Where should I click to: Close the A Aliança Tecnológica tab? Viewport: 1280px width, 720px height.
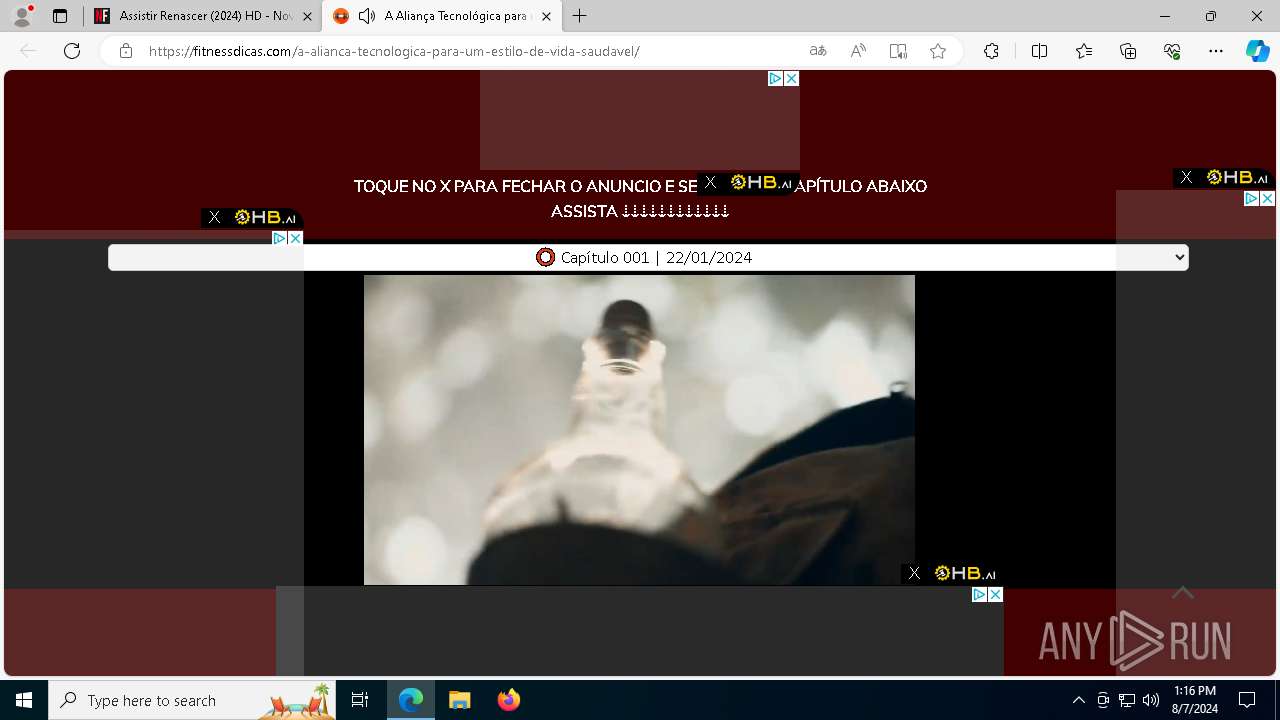[546, 16]
